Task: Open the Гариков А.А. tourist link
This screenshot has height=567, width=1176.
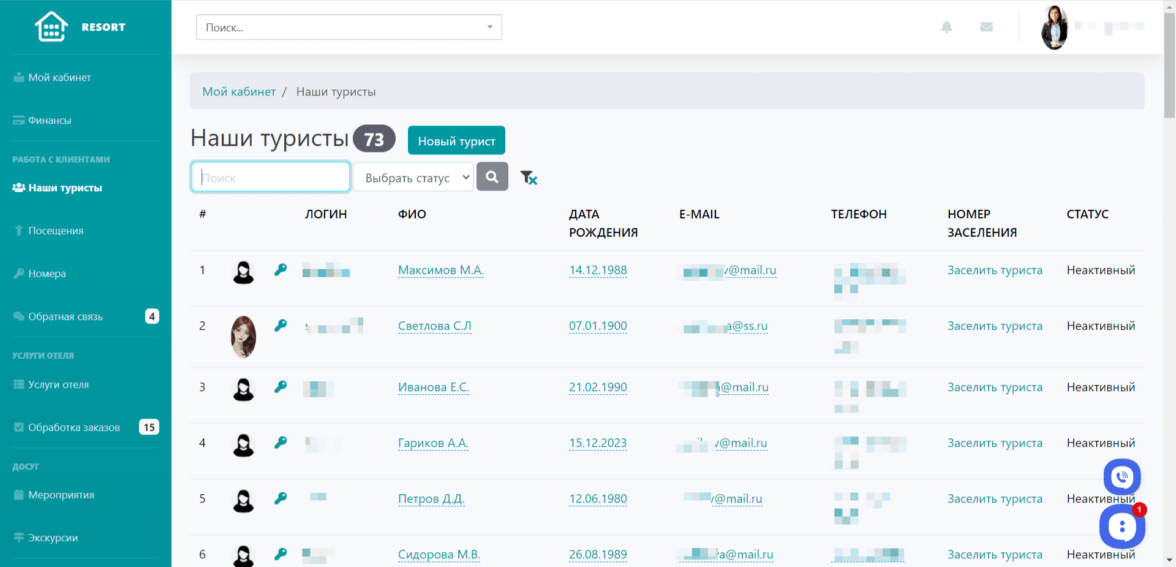Action: tap(432, 443)
